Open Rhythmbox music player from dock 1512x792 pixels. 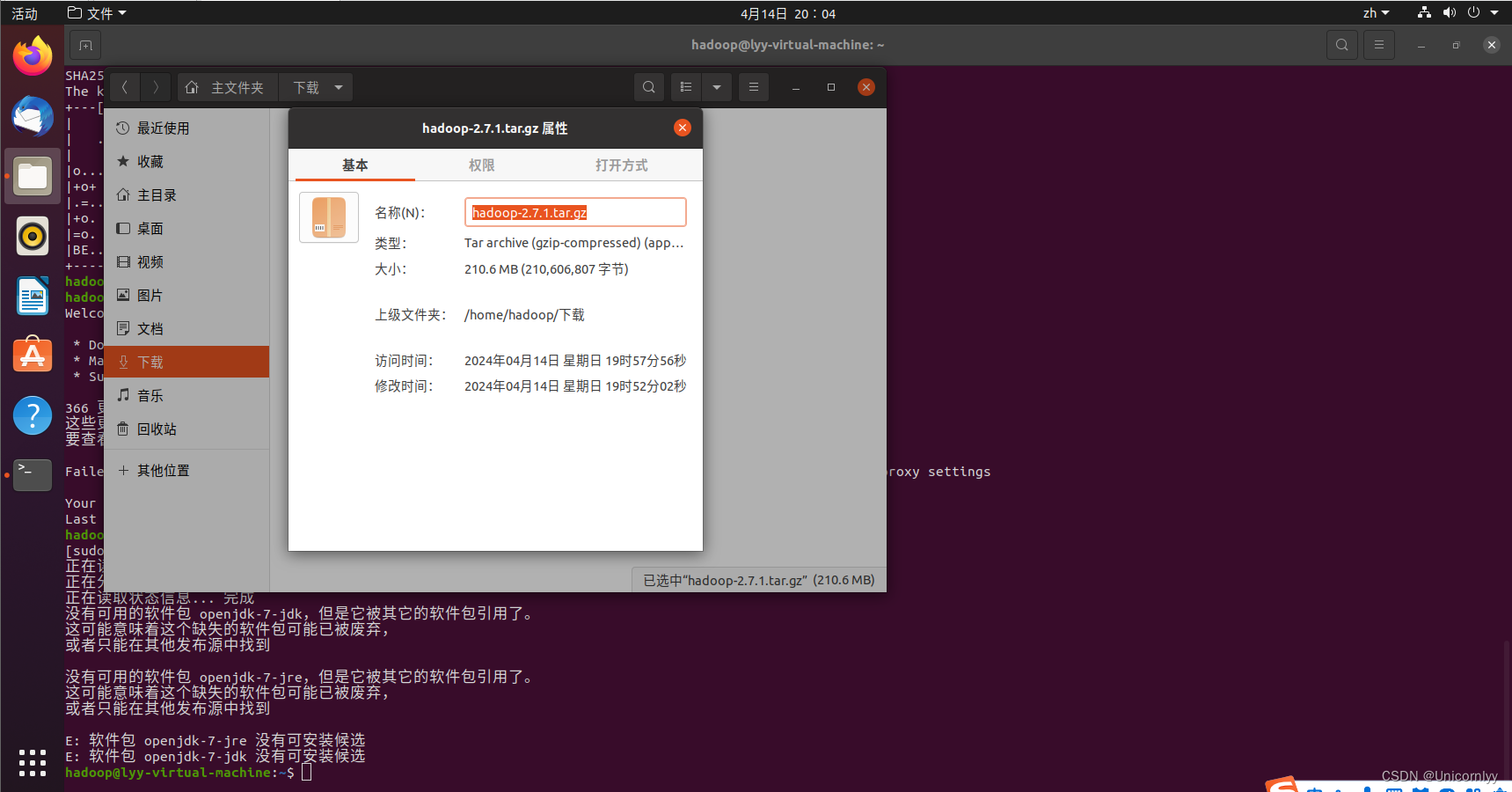pyautogui.click(x=33, y=236)
